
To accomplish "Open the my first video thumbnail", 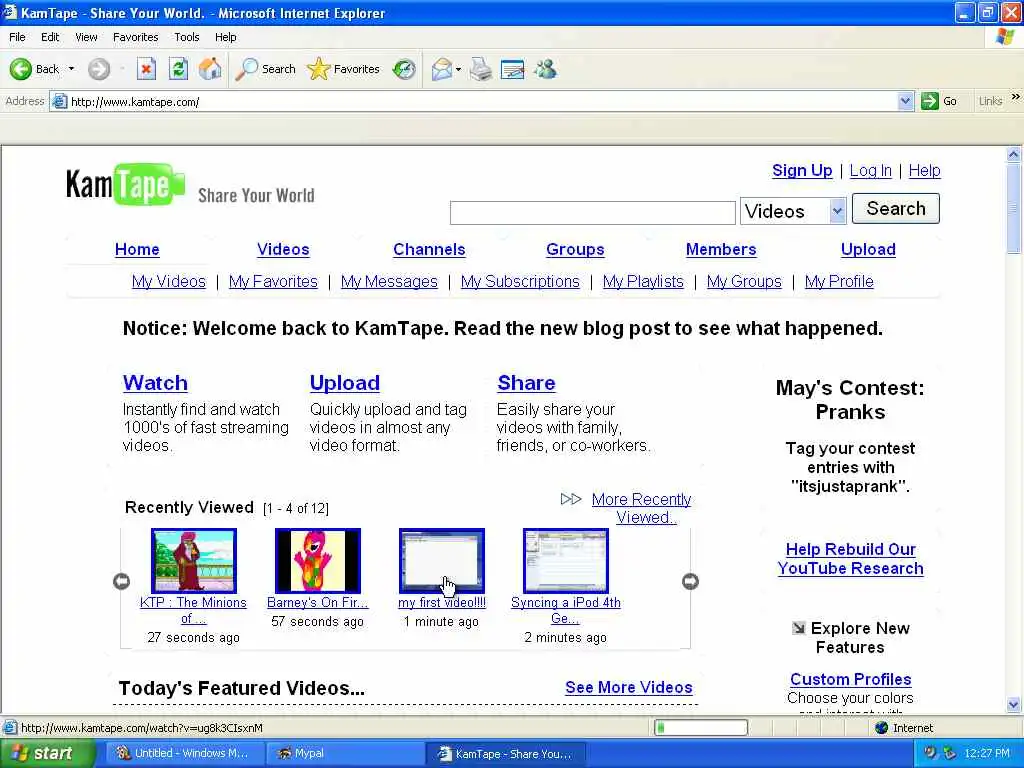I will tap(442, 561).
